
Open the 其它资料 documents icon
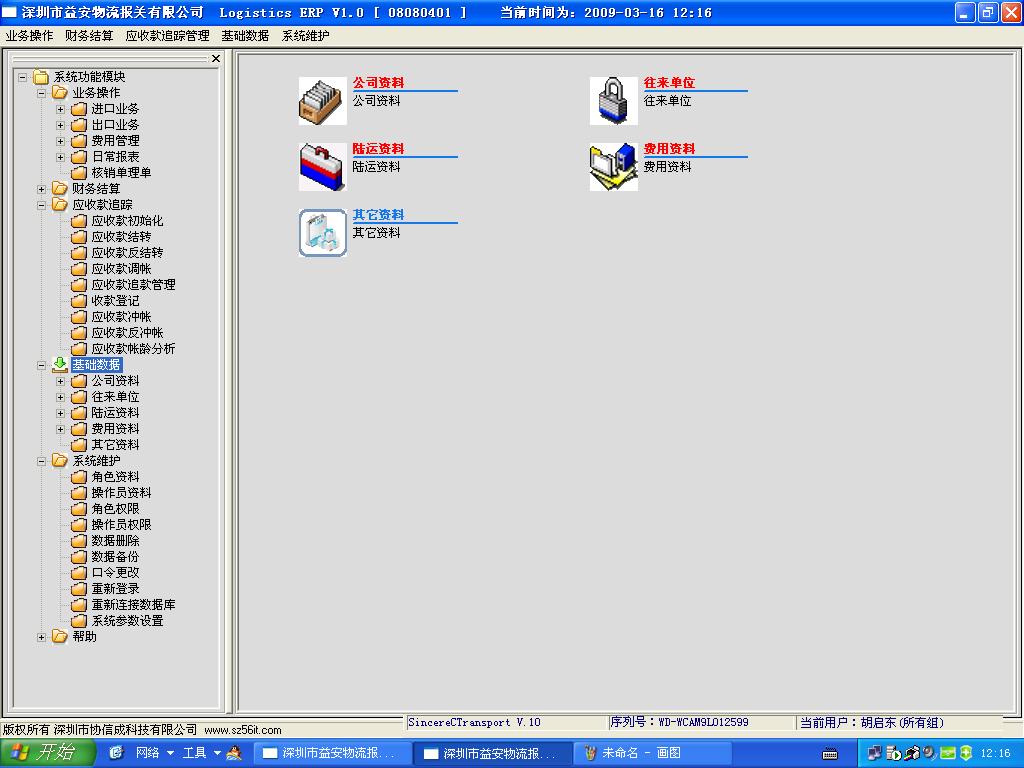pos(322,233)
